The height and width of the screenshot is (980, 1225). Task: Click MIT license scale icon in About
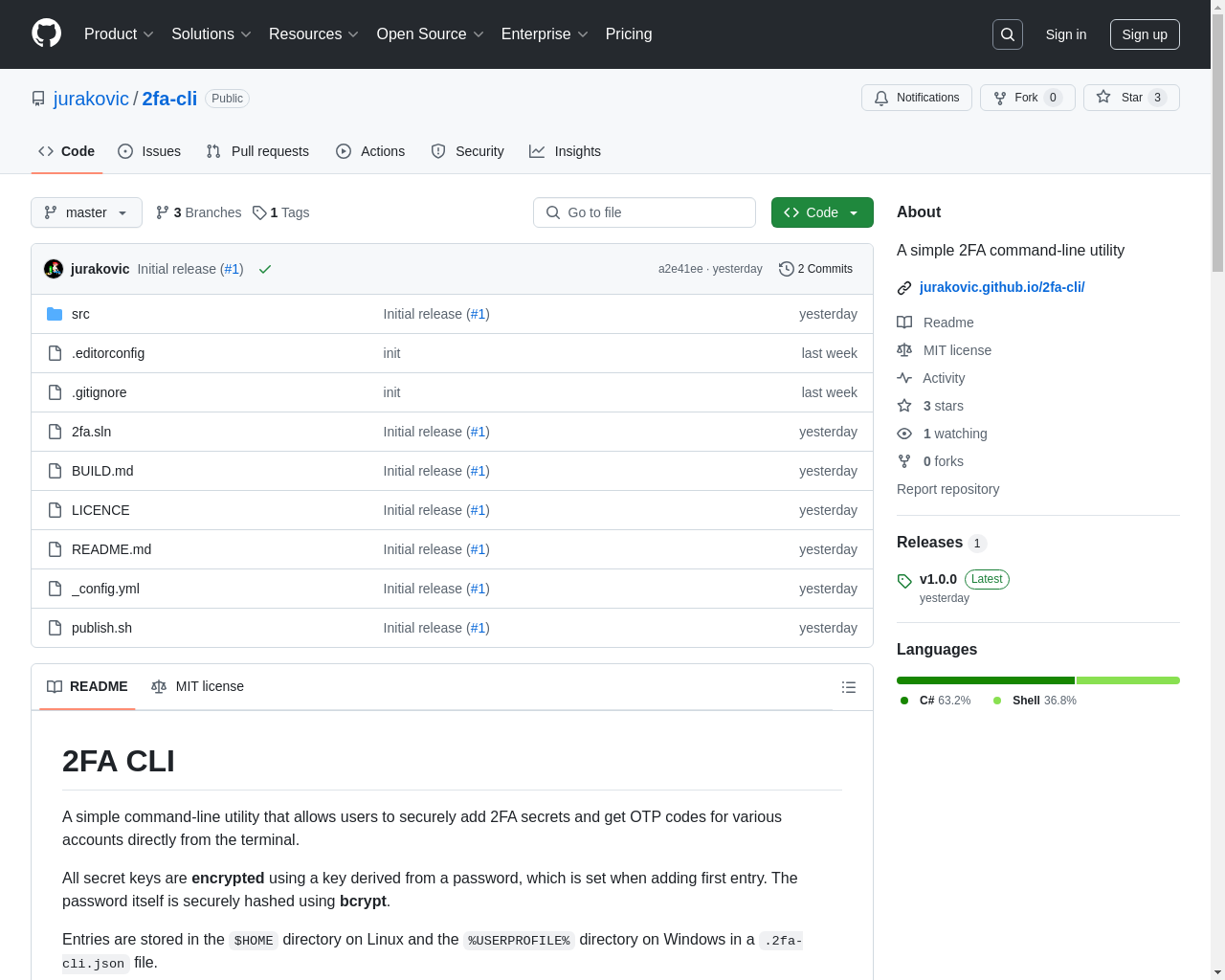(x=904, y=350)
